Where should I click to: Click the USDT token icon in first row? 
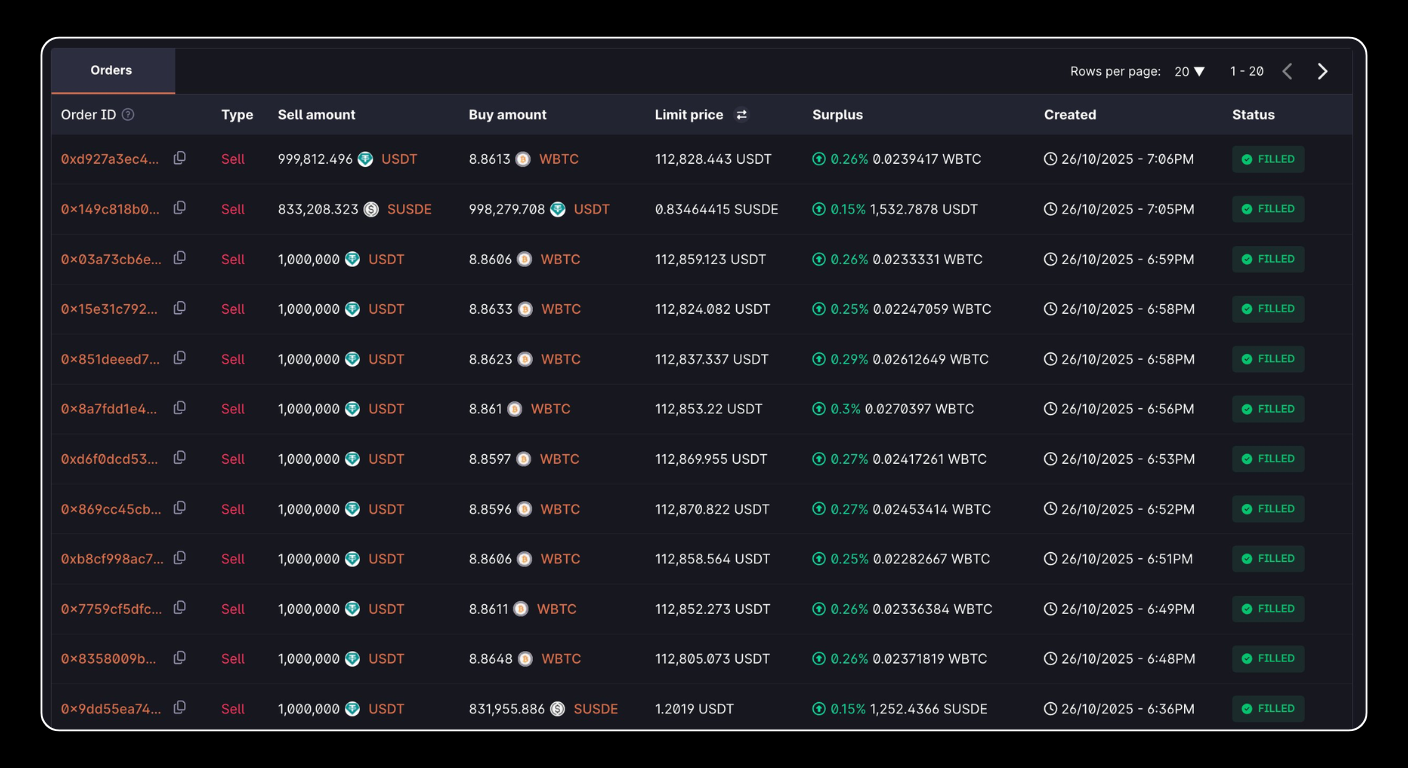(x=365, y=159)
